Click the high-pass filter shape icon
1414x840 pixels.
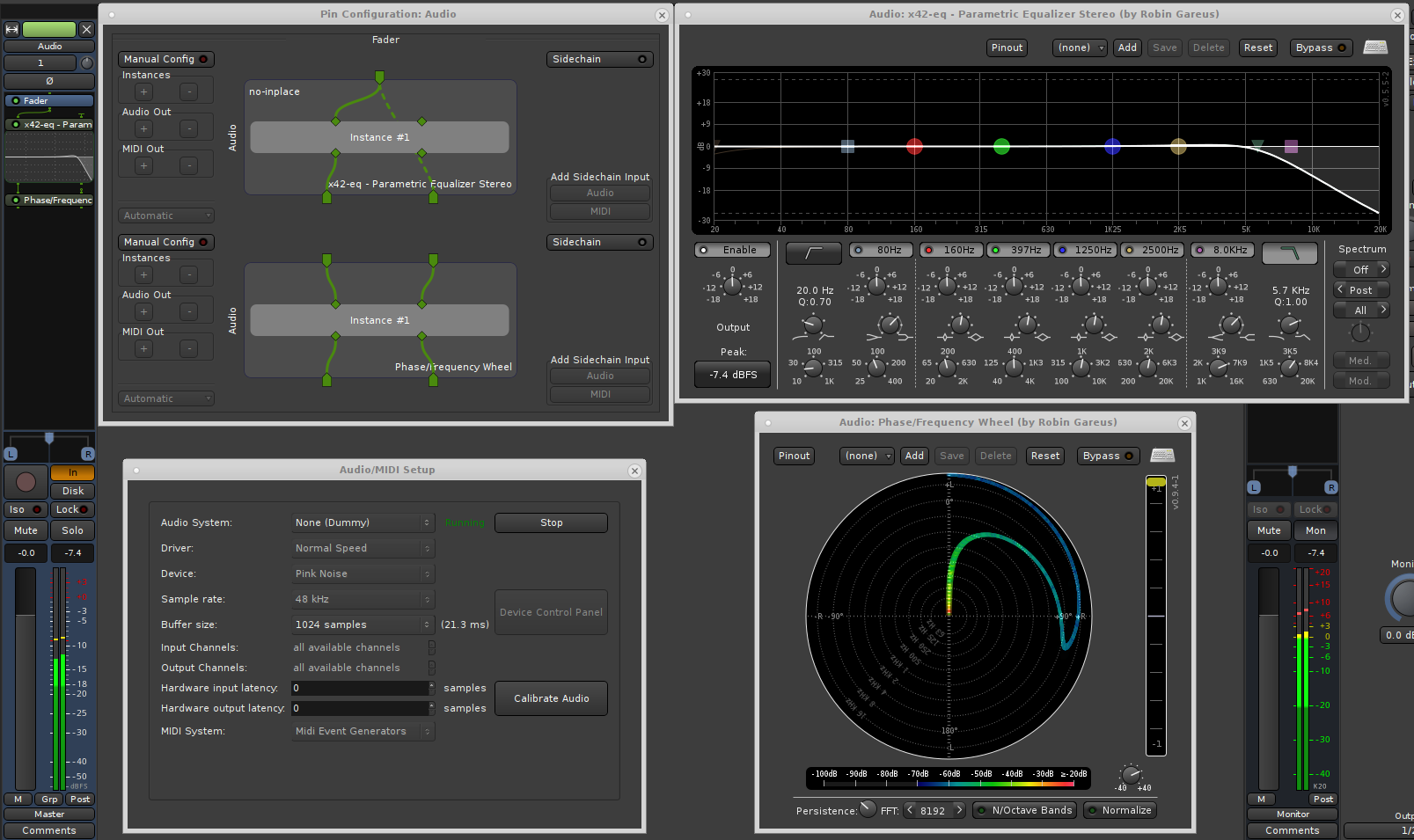(x=812, y=252)
